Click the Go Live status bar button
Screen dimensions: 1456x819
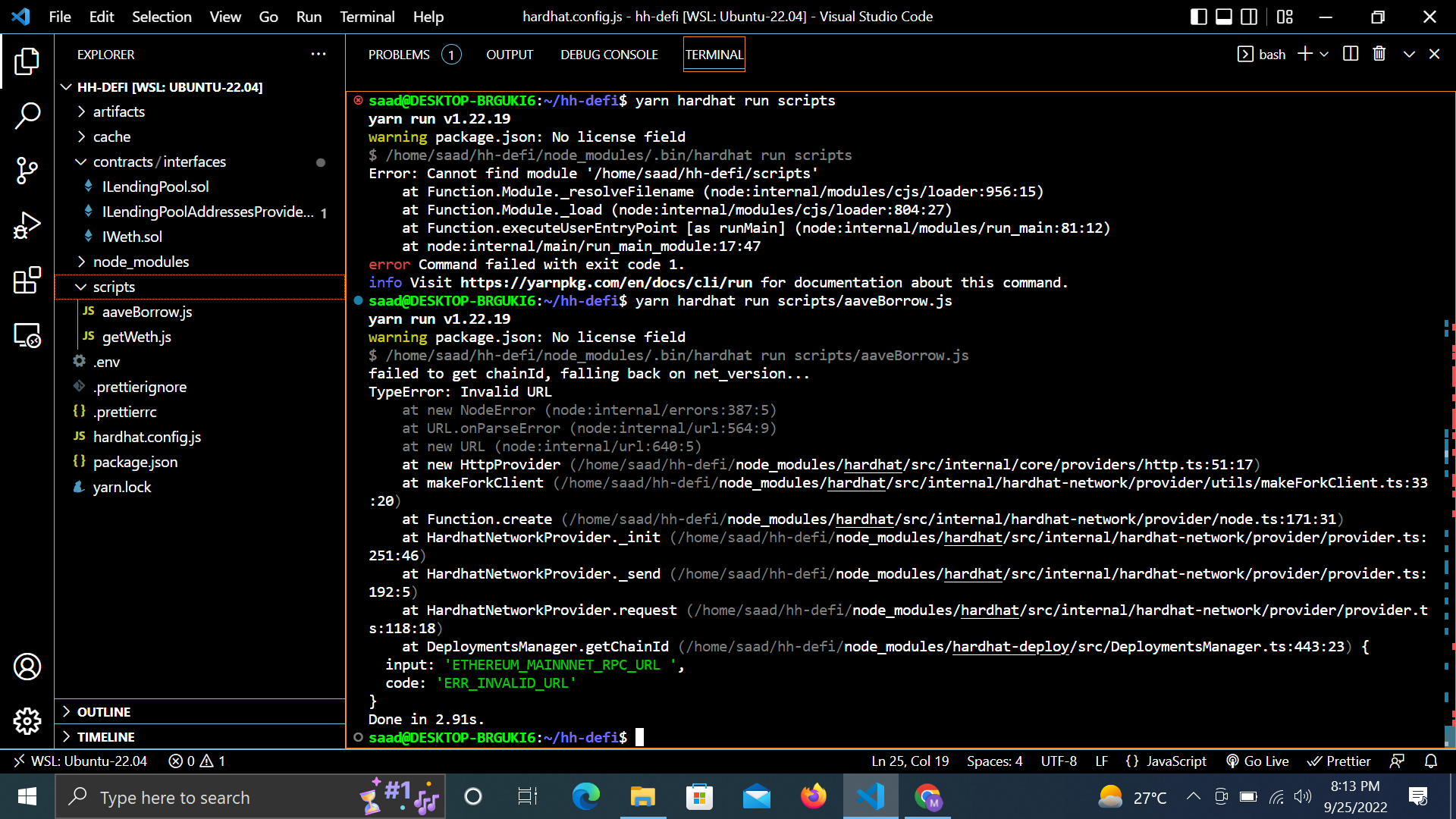[x=1257, y=761]
